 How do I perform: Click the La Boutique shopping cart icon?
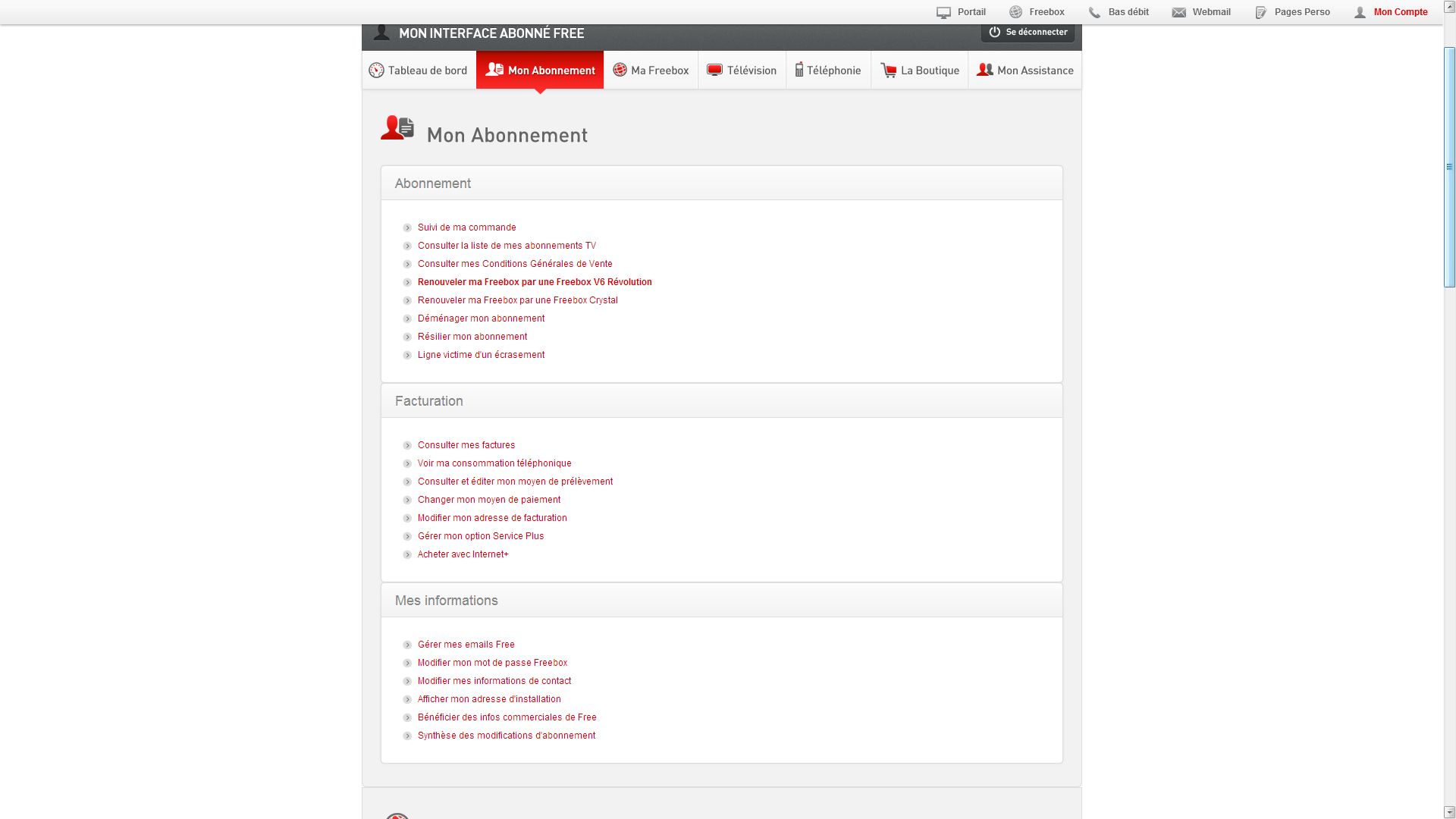click(x=888, y=71)
